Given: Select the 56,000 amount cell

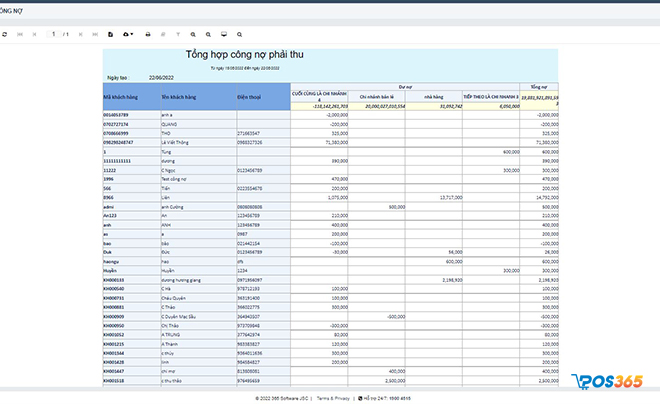Looking at the screenshot, I should coord(455,252).
